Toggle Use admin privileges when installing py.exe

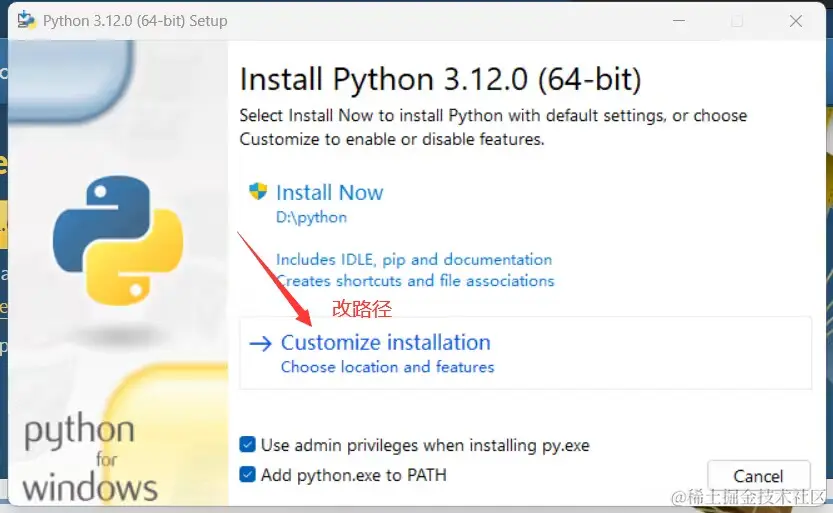[x=248, y=444]
